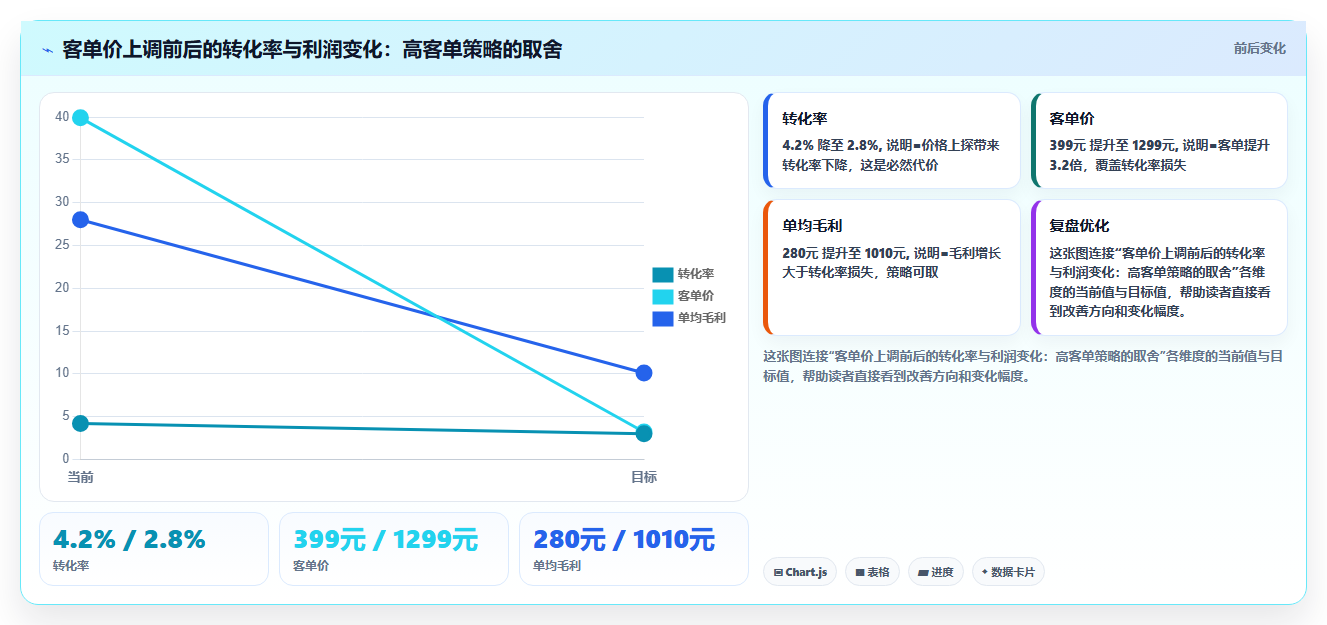Screen dimensions: 1327x625
Task: Click the 前后变化 label in the header
Action: (x=1259, y=48)
